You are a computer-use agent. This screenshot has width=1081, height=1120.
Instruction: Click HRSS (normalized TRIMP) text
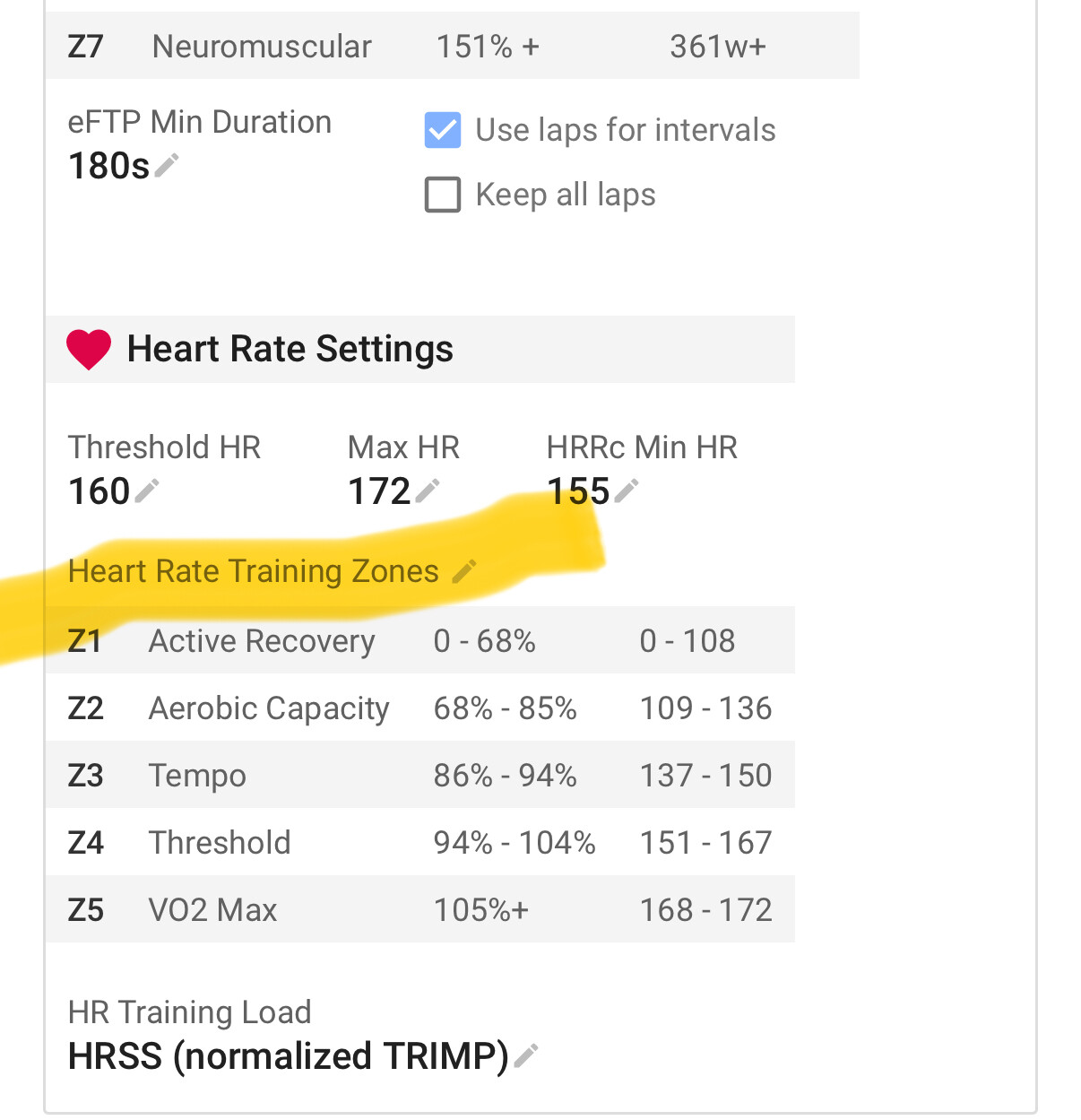(x=287, y=1055)
